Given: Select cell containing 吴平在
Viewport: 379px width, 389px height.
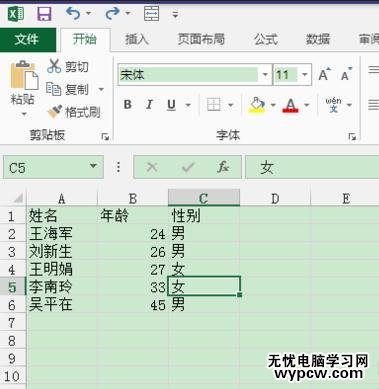Looking at the screenshot, I should (62, 305).
